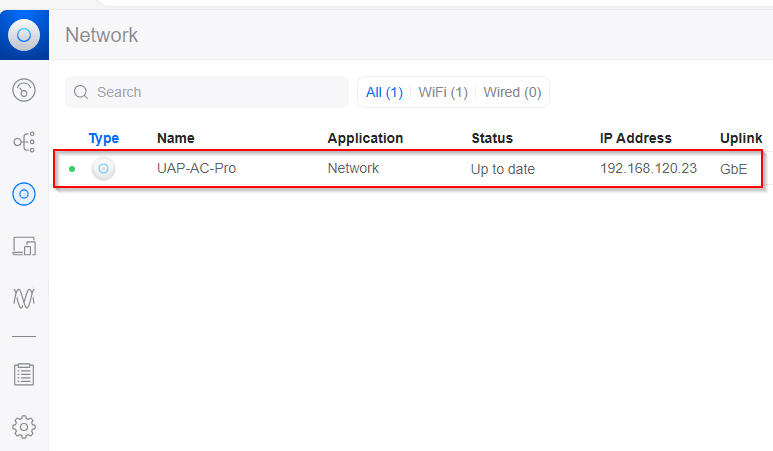Click the magnifier icon in search box
The width and height of the screenshot is (773, 451).
(81, 92)
